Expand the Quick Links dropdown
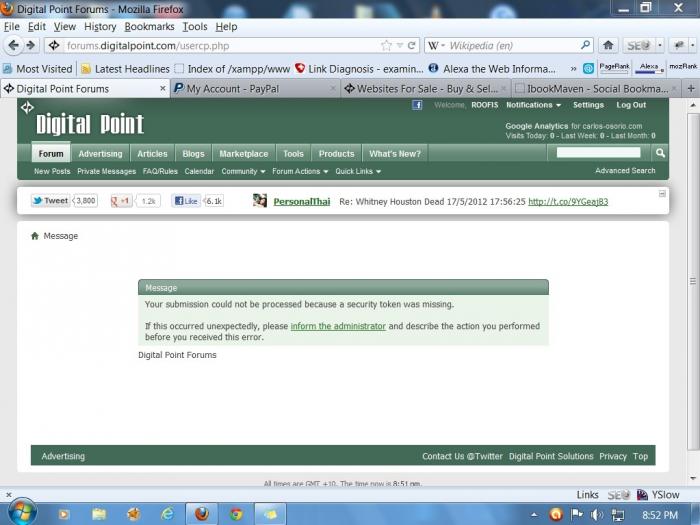The image size is (700, 525). (358, 171)
